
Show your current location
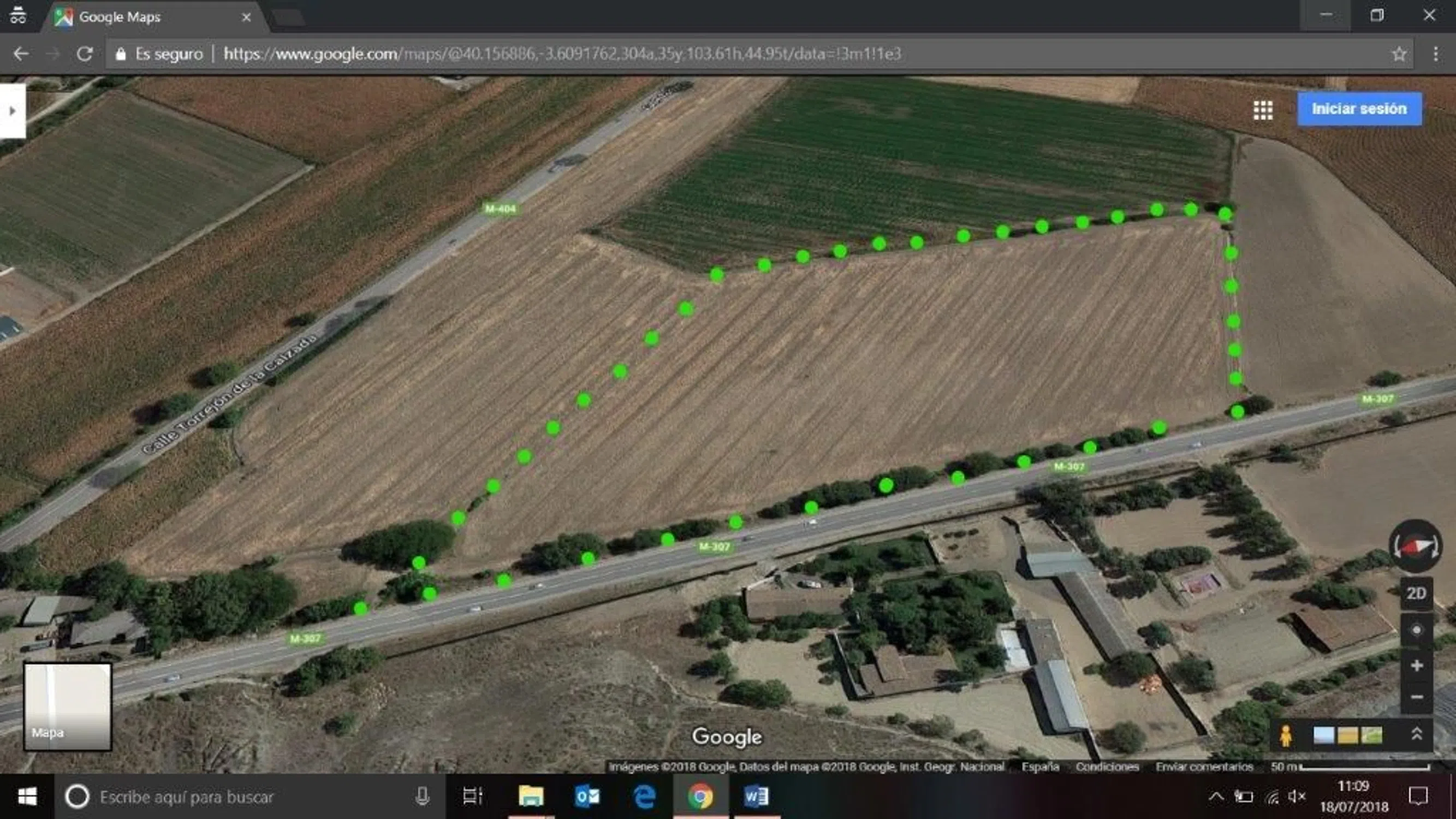(1416, 630)
